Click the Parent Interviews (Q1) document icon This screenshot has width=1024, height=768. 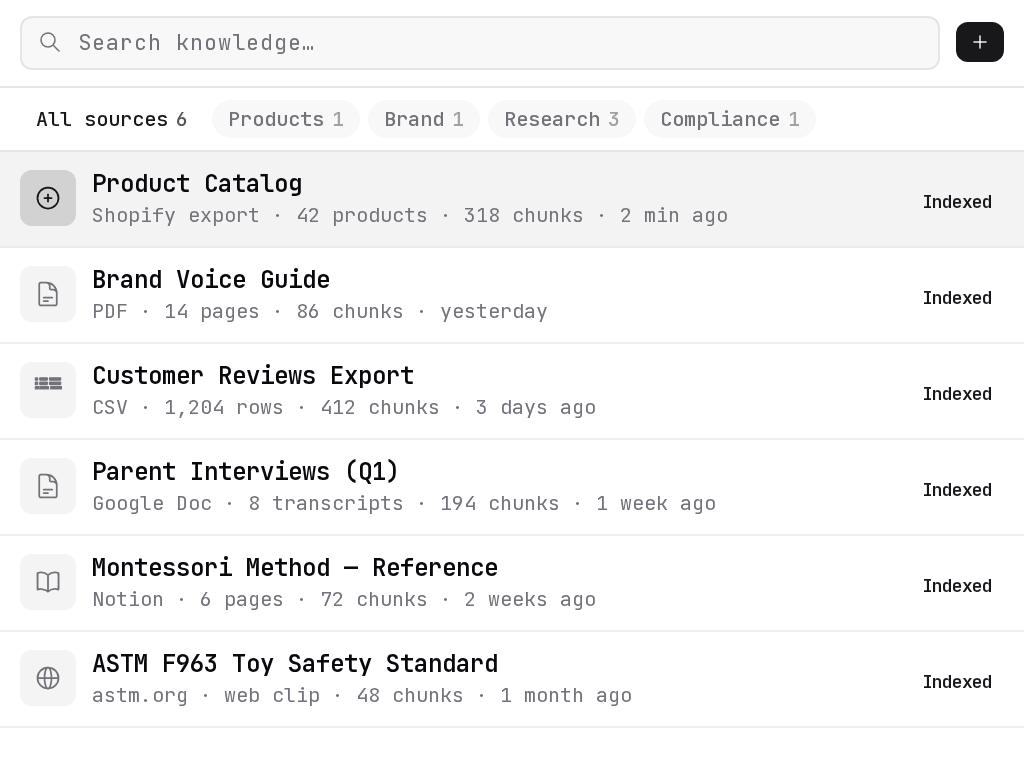48,486
